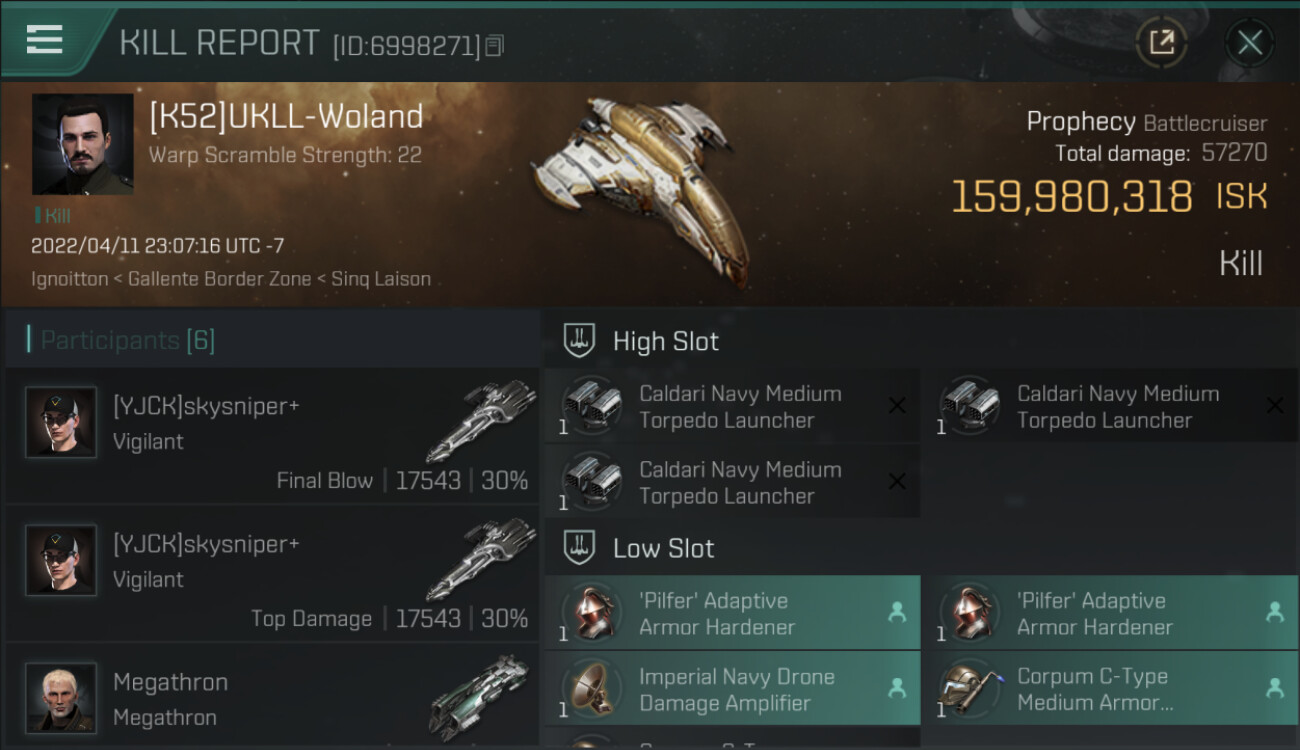Collapse the Low Slot section

pos(580,547)
